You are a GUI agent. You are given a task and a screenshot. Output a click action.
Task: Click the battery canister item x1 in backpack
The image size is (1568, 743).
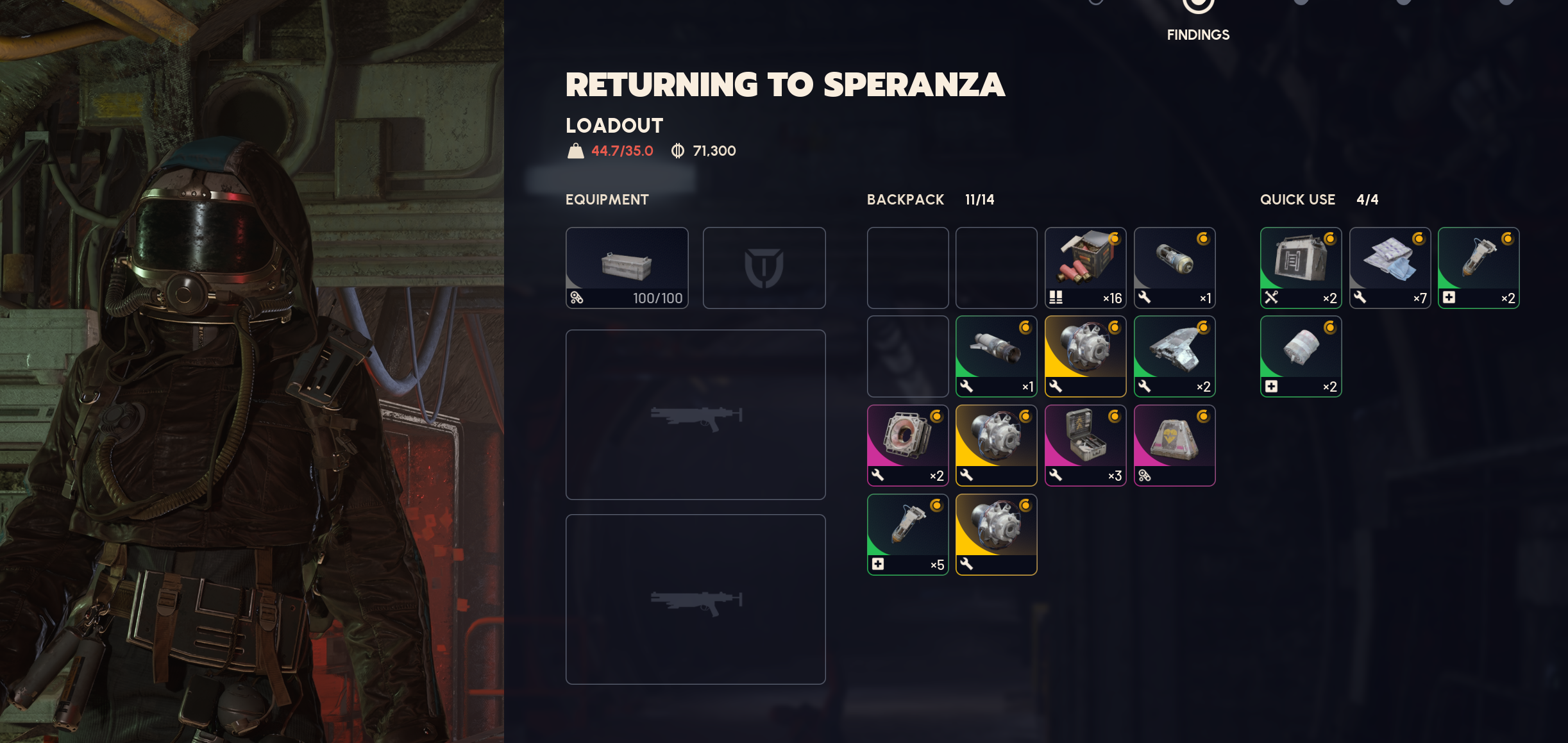[1174, 268]
